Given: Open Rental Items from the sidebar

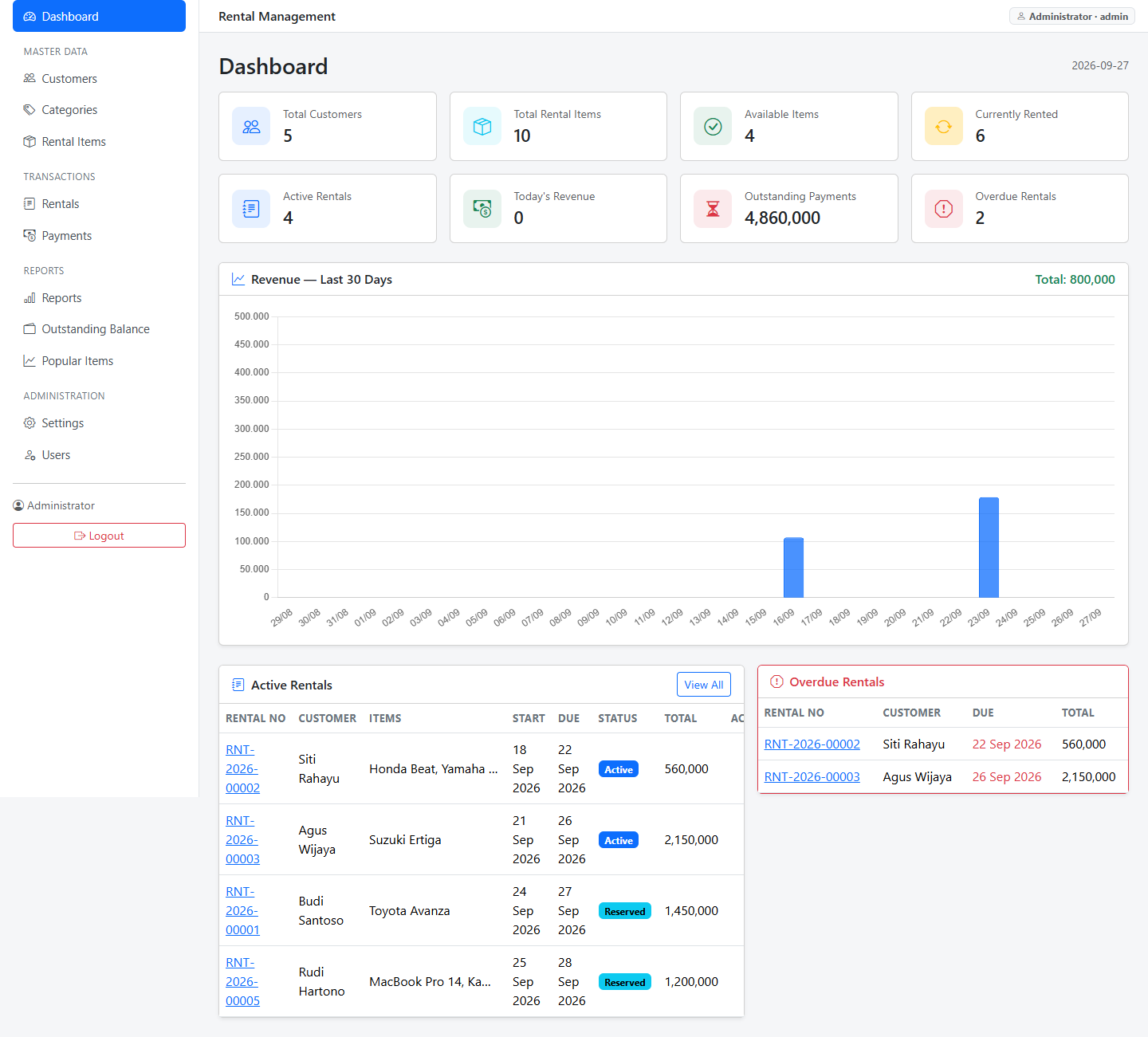Looking at the screenshot, I should [99, 141].
